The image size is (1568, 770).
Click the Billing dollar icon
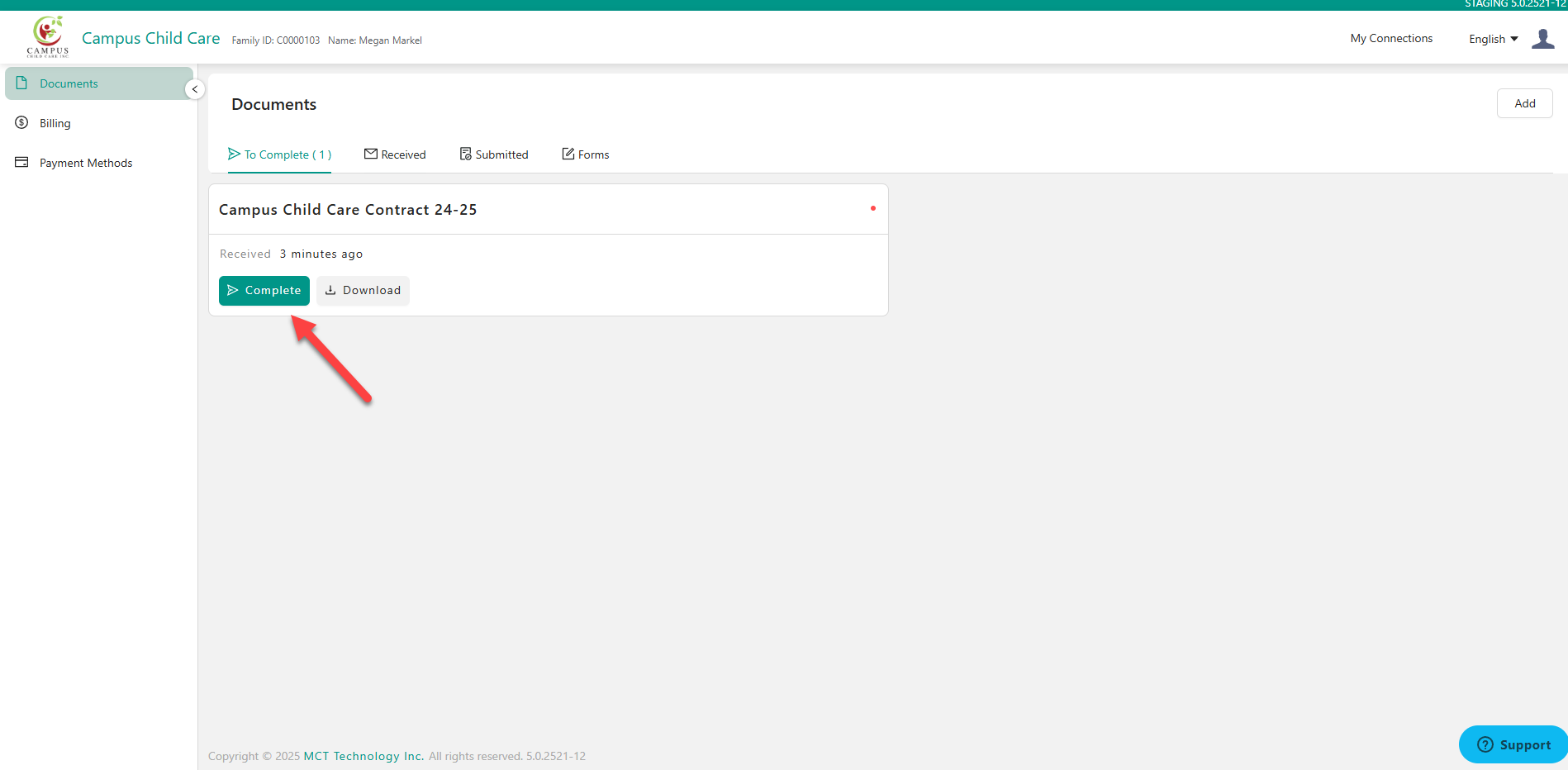21,122
